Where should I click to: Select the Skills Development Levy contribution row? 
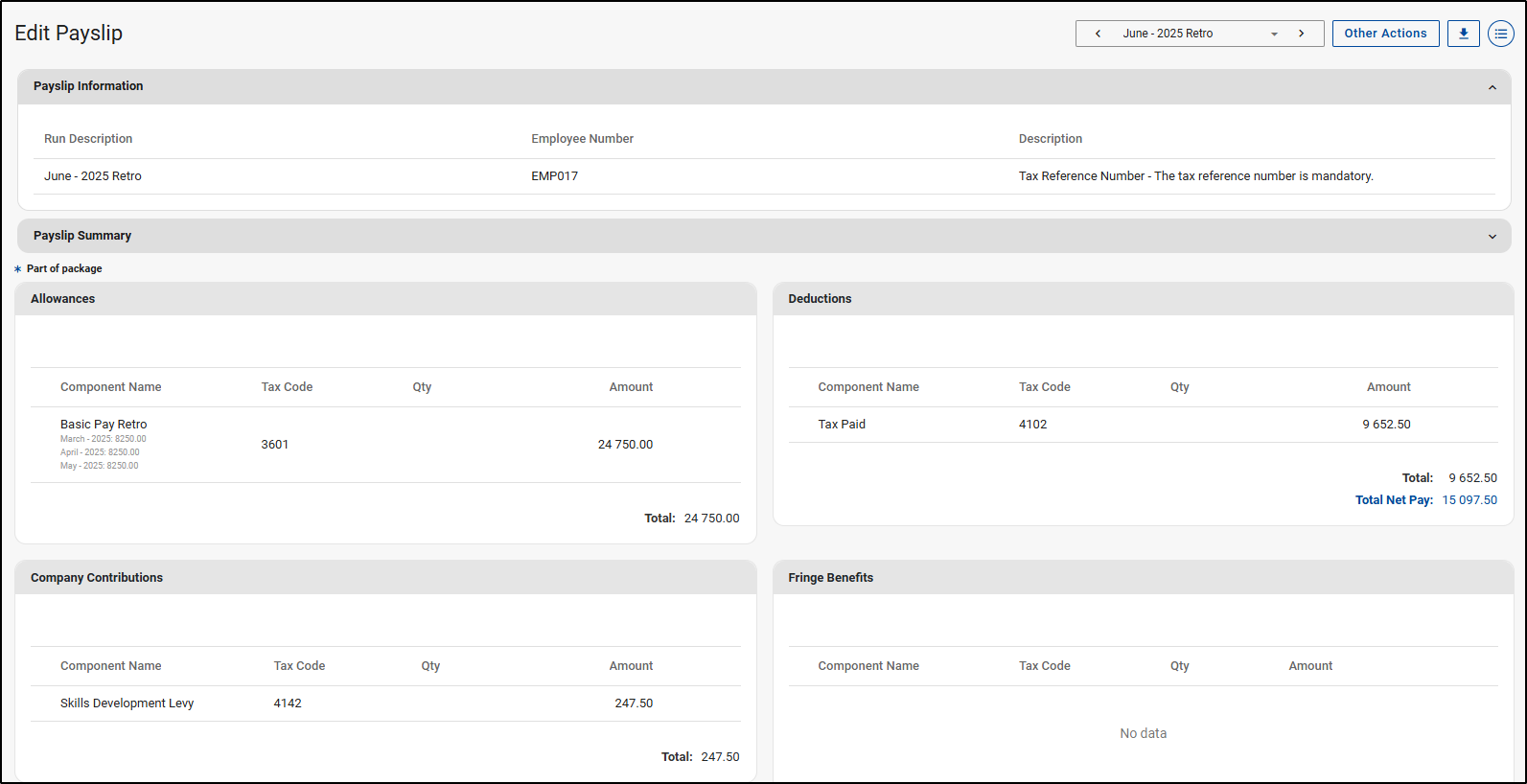[x=127, y=703]
